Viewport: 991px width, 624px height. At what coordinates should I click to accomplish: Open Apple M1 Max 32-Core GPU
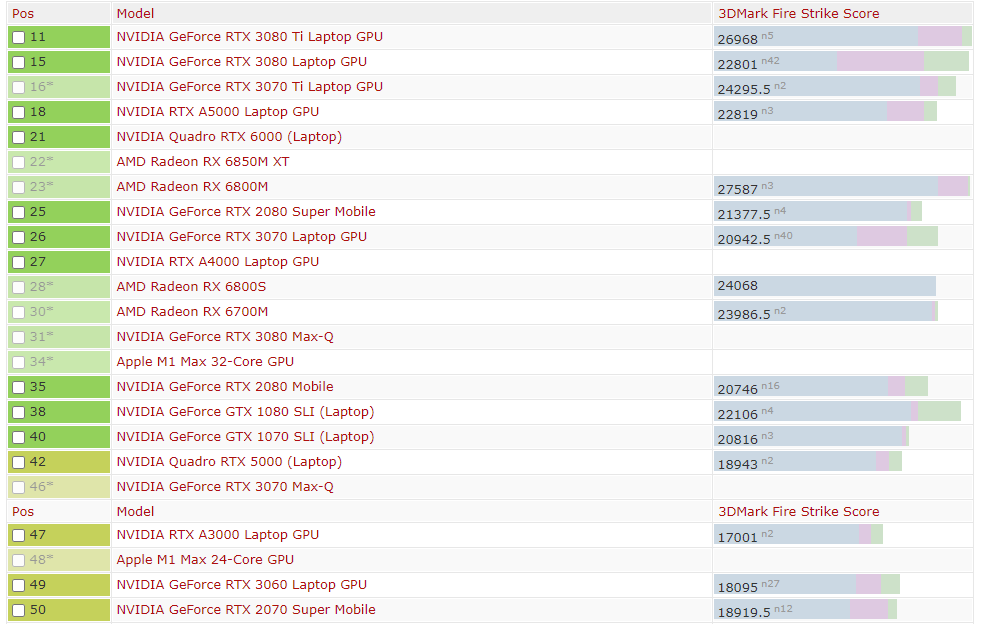click(205, 361)
